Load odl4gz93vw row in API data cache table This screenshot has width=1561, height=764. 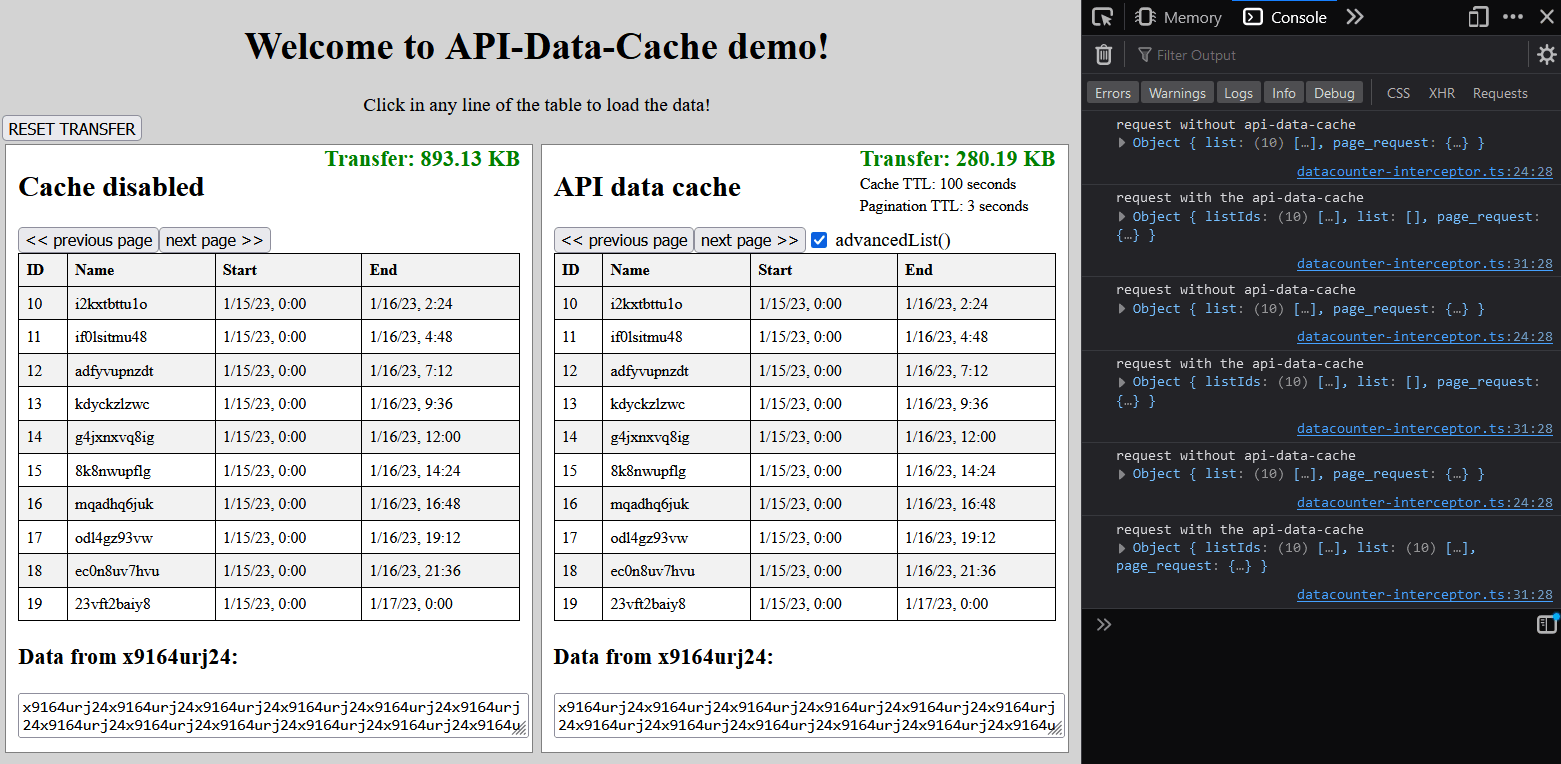point(805,537)
